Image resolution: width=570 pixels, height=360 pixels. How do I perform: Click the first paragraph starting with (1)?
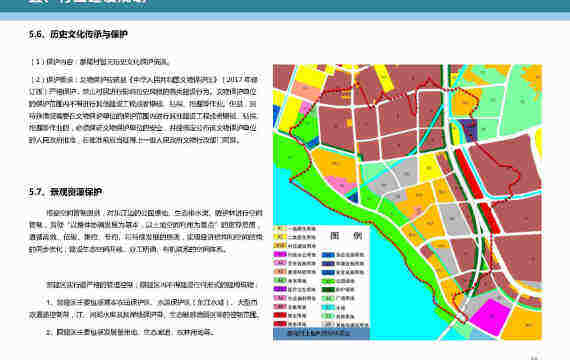[101, 61]
